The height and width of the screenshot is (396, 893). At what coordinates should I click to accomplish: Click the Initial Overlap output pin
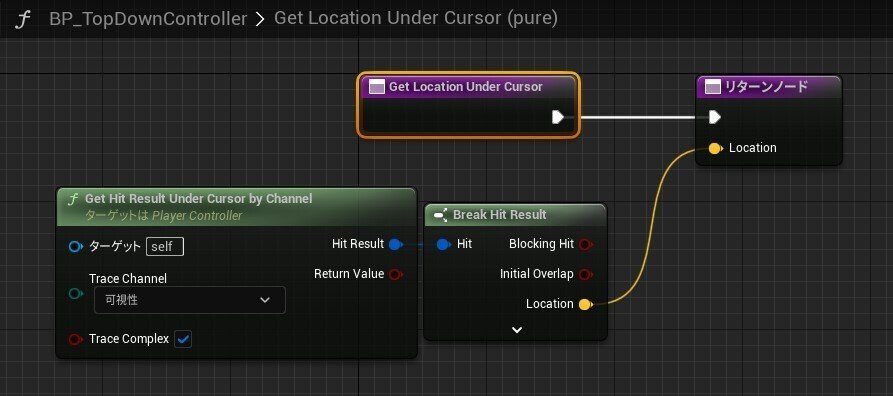point(585,275)
